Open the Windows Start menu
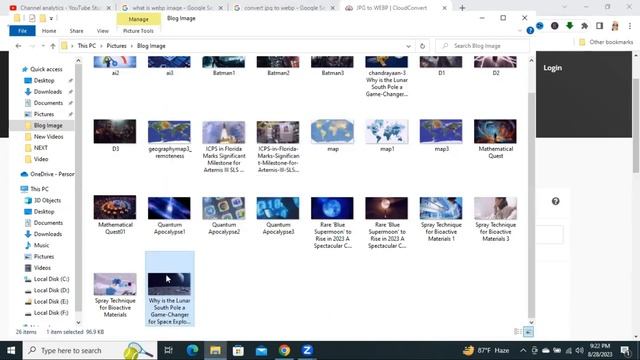Screen dimensions: 640x360 11,350
